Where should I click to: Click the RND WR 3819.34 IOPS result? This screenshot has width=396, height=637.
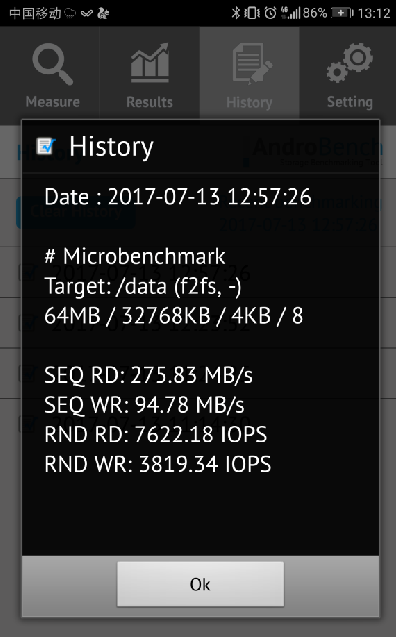158,464
